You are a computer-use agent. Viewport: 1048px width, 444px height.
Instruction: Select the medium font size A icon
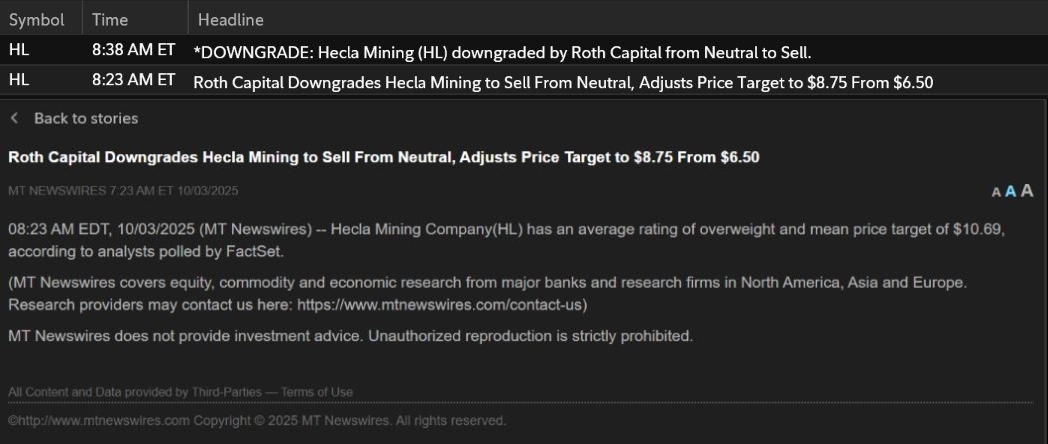(1010, 191)
